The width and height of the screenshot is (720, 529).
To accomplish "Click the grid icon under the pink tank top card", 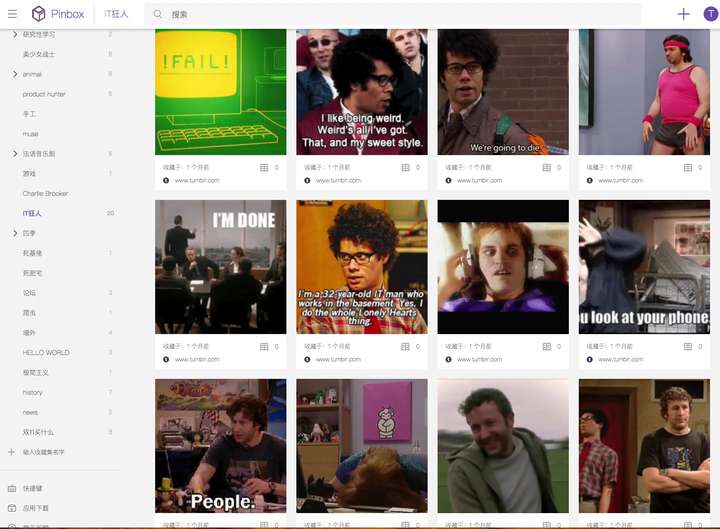I will (688, 168).
